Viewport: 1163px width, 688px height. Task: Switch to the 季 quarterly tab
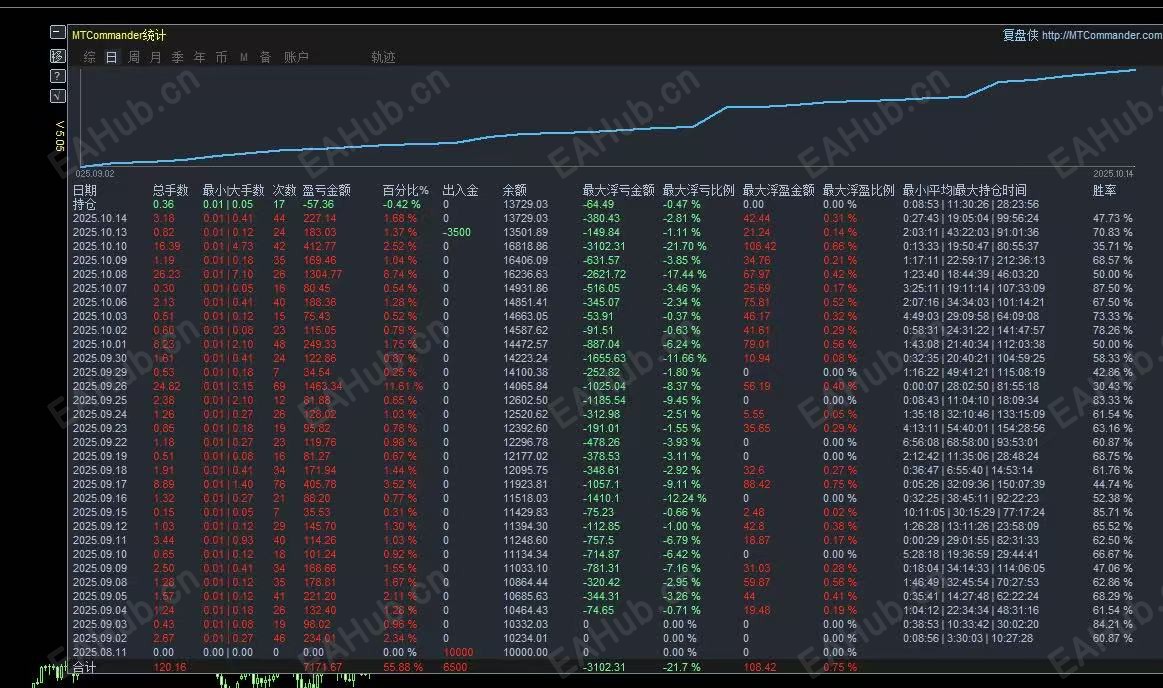[177, 57]
